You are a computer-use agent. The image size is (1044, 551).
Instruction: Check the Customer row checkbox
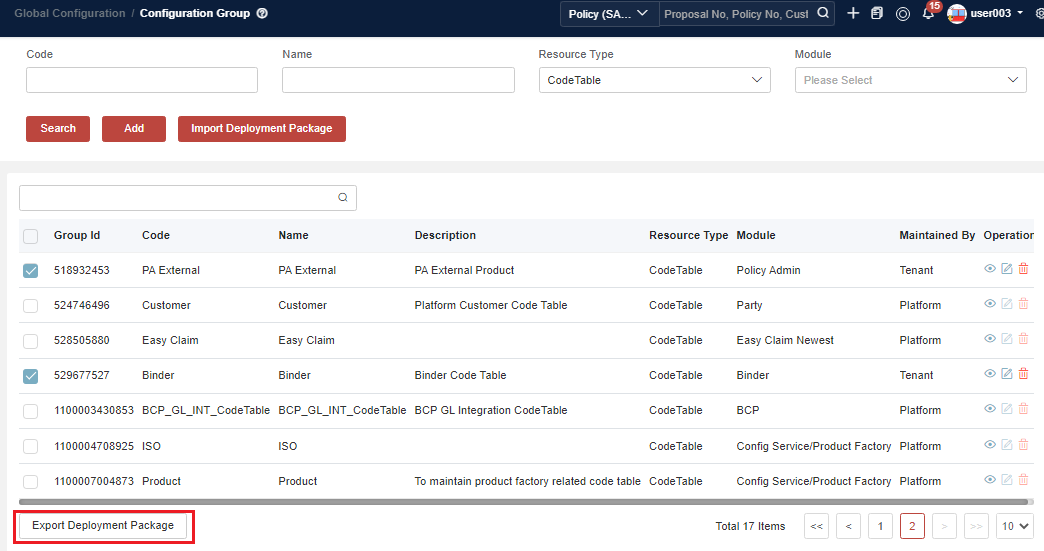31,305
